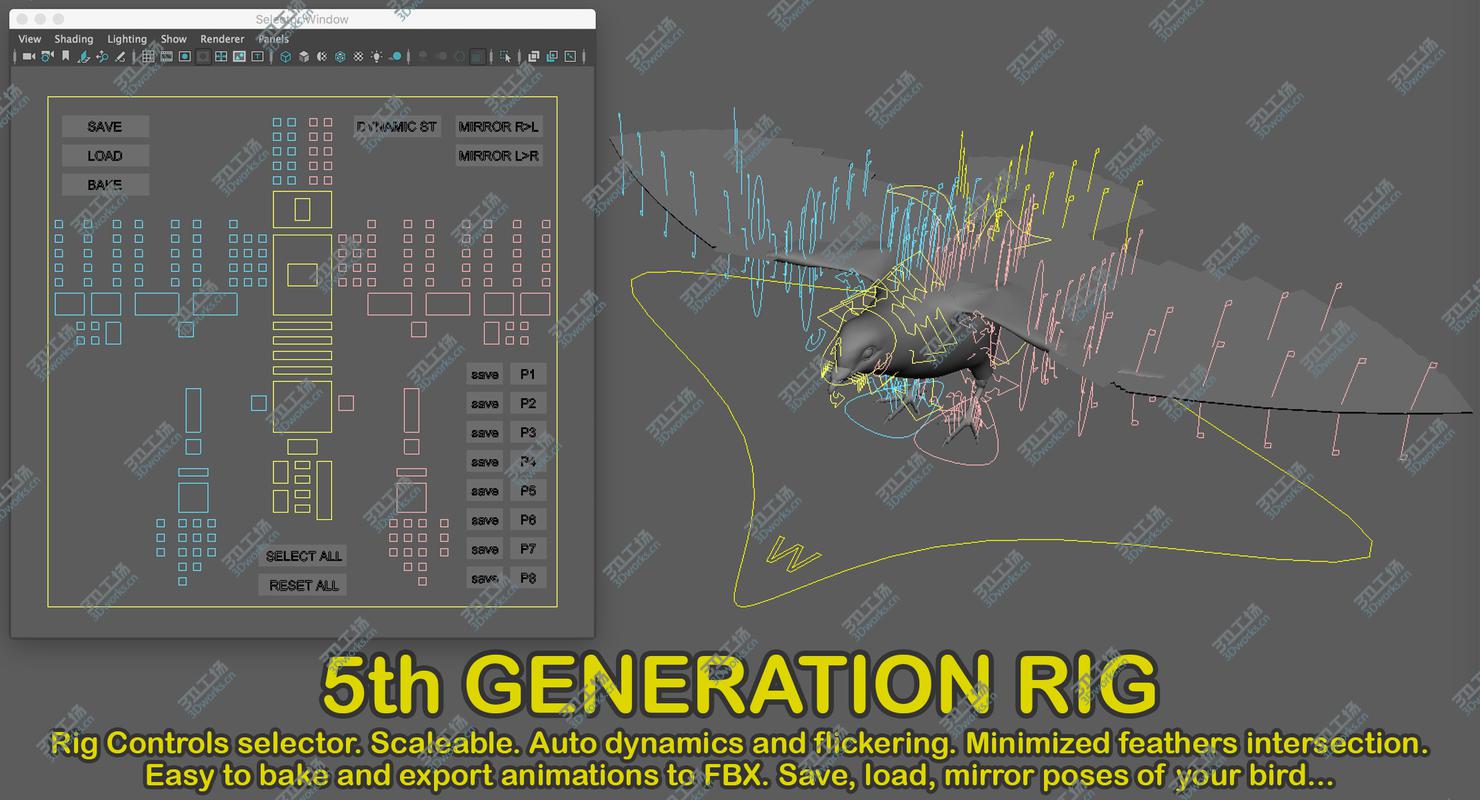Load pose slot P1
This screenshot has height=800, width=1480.
point(528,374)
